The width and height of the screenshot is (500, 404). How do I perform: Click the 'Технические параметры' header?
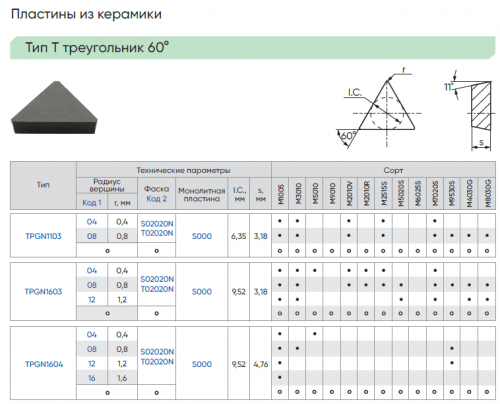point(183,170)
